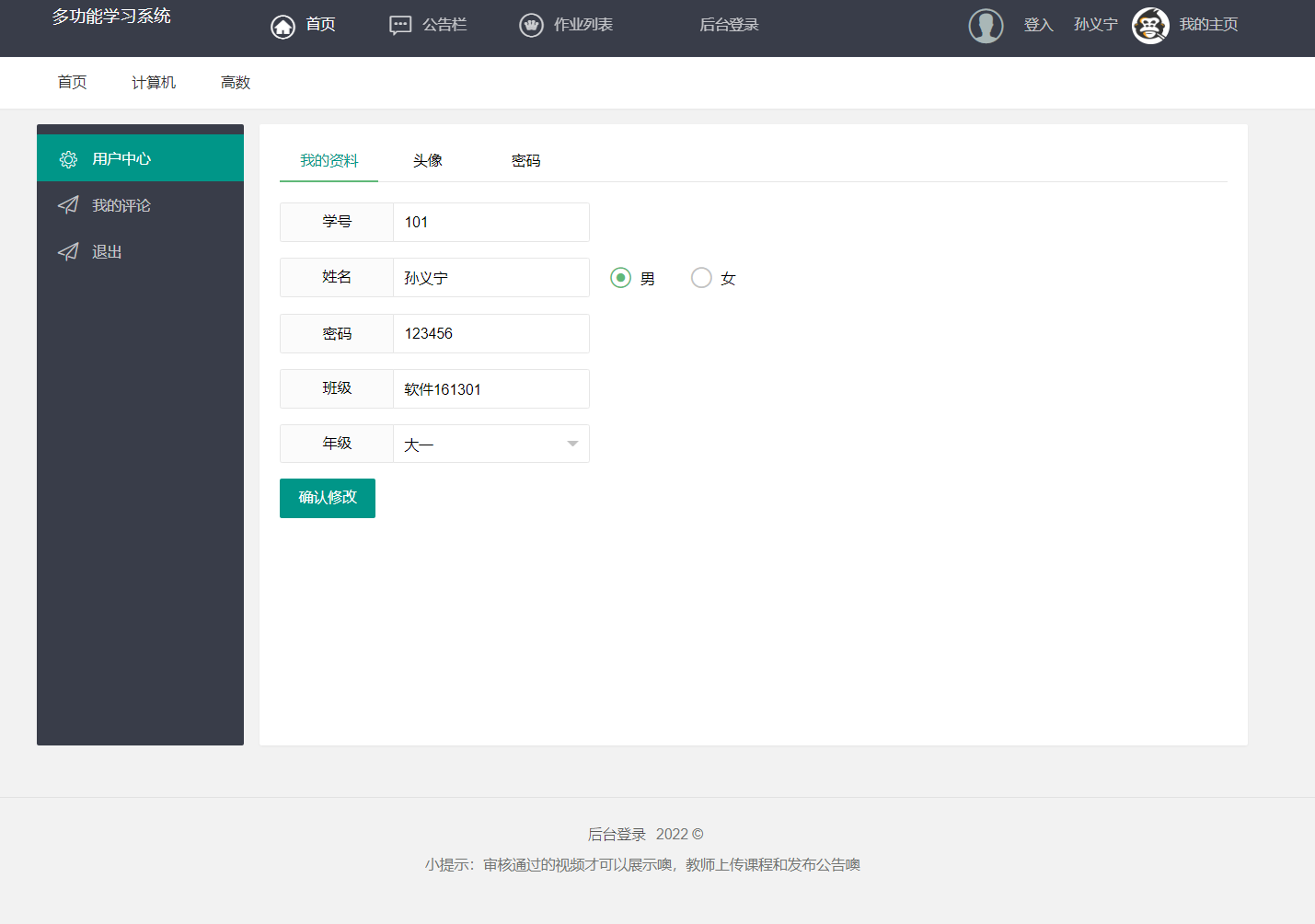Screen dimensions: 1315x924
Task: Click the icon next to 退出
Action: coord(68,251)
